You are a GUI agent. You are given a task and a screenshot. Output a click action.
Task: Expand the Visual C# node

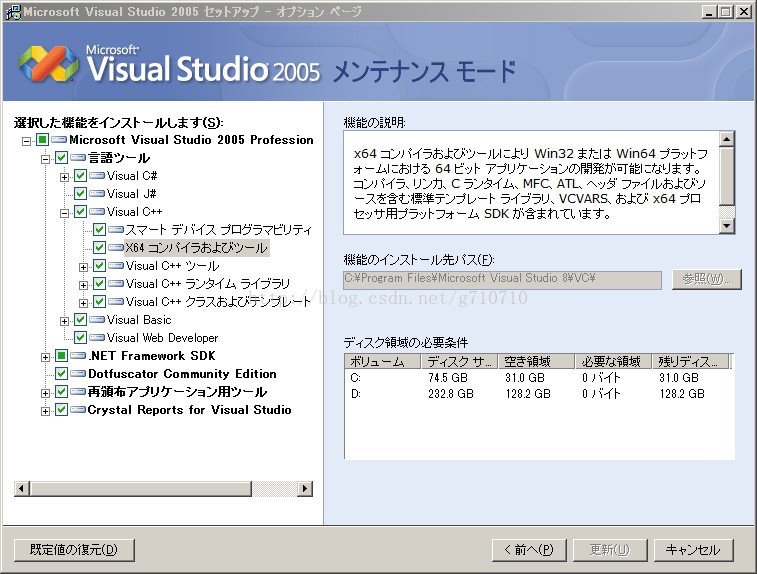(64, 177)
